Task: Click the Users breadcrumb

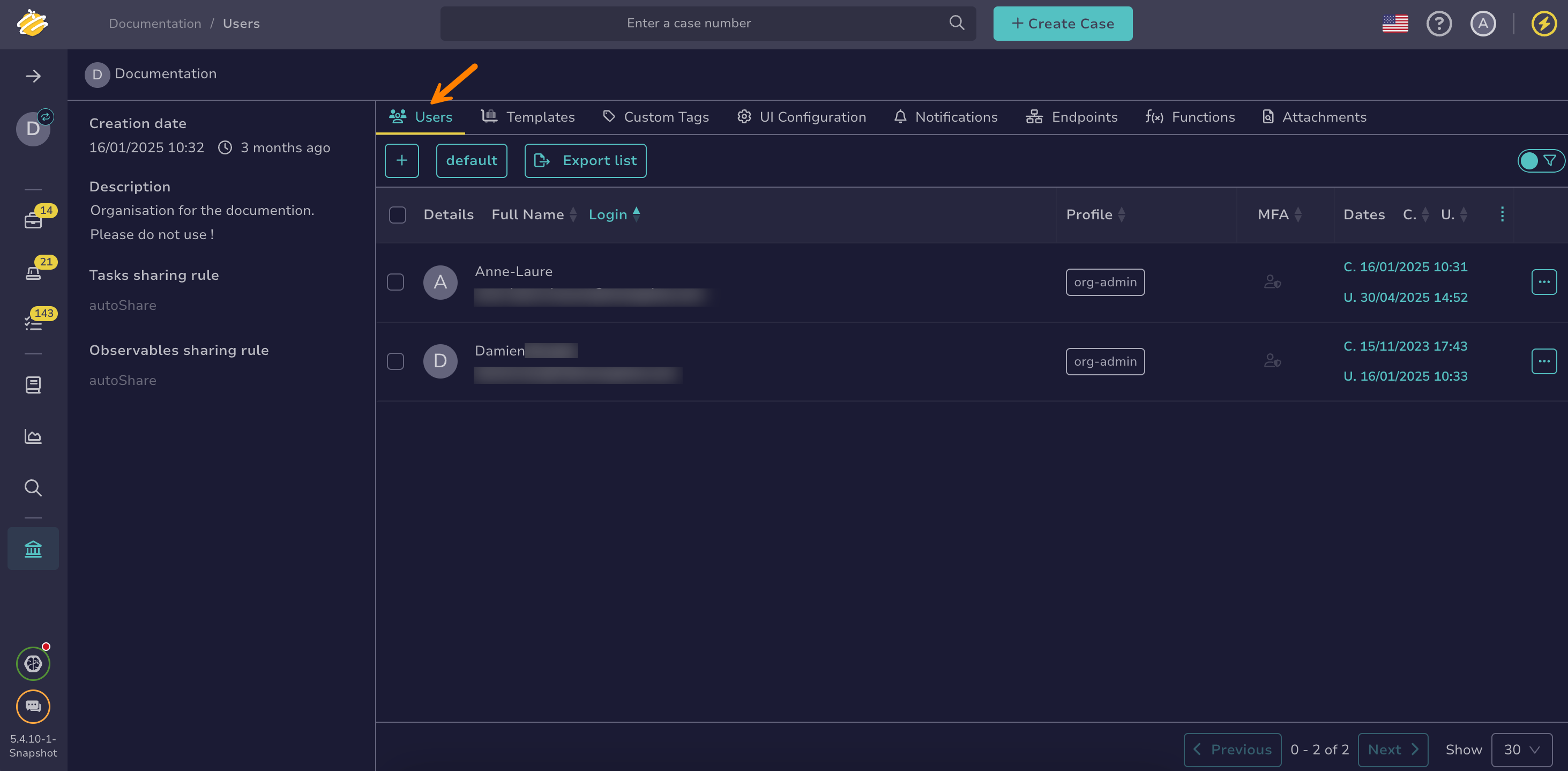Action: point(241,24)
